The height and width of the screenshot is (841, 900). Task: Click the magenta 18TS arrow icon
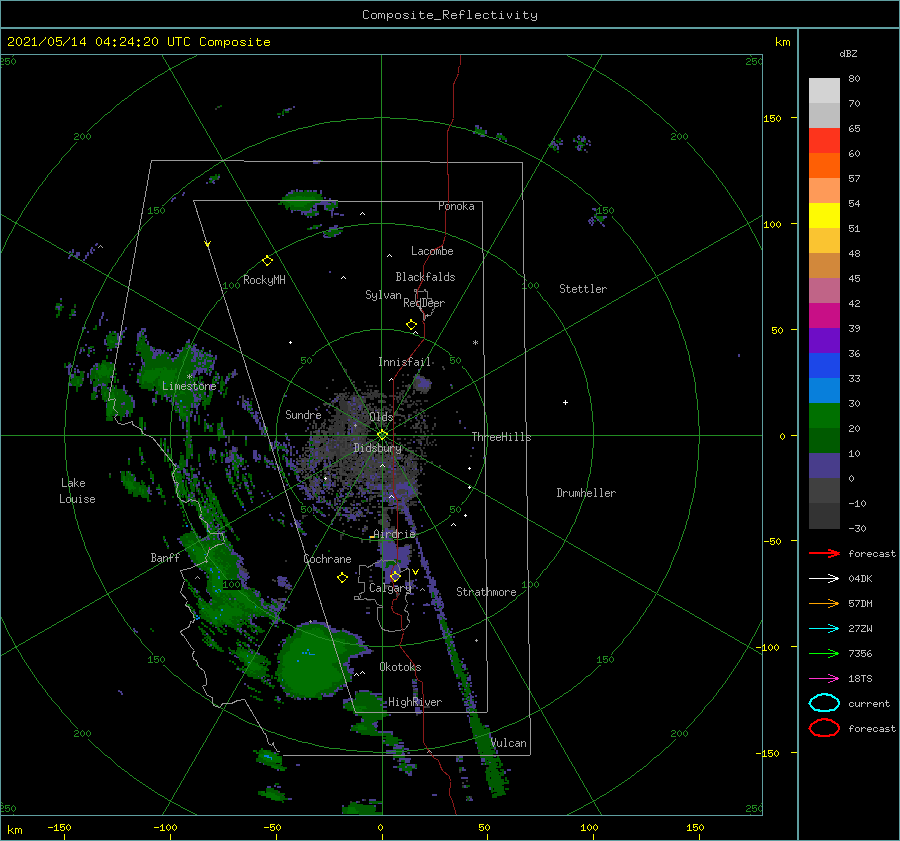(x=824, y=679)
